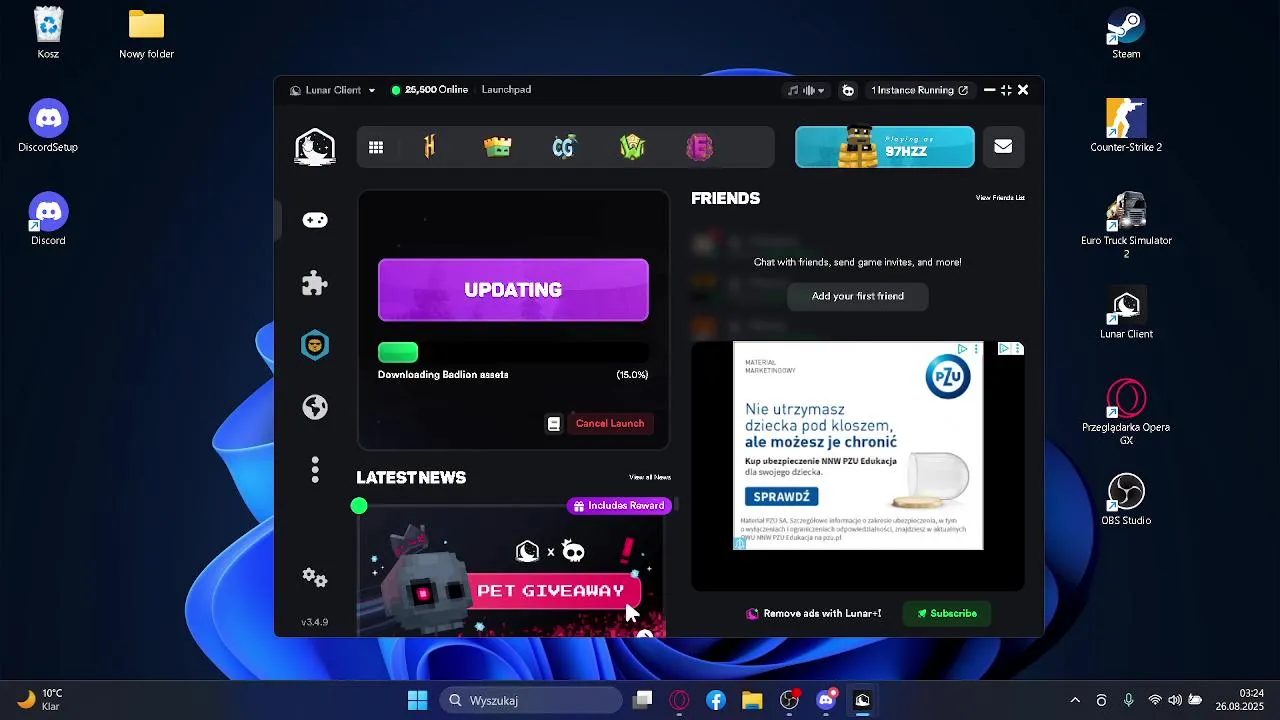Open the launch log icon beside Cancel
Viewport: 1280px width, 720px height.
pyautogui.click(x=553, y=424)
